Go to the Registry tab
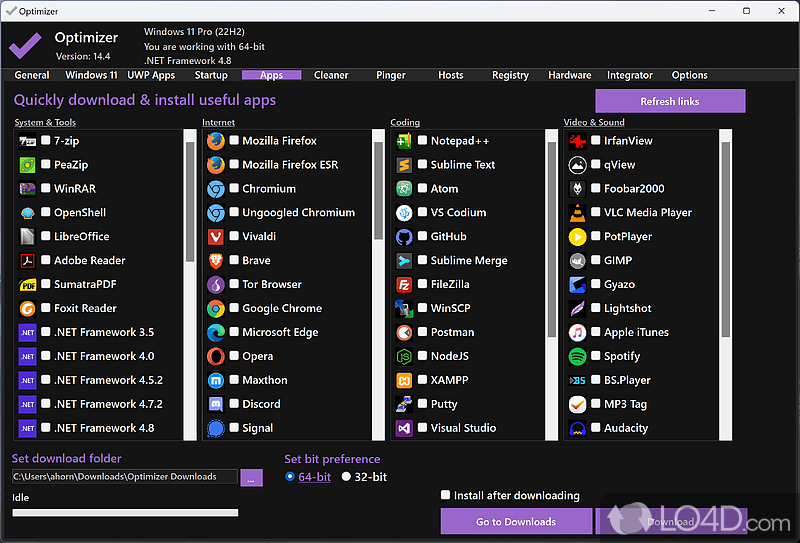The height and width of the screenshot is (543, 800). tap(510, 75)
